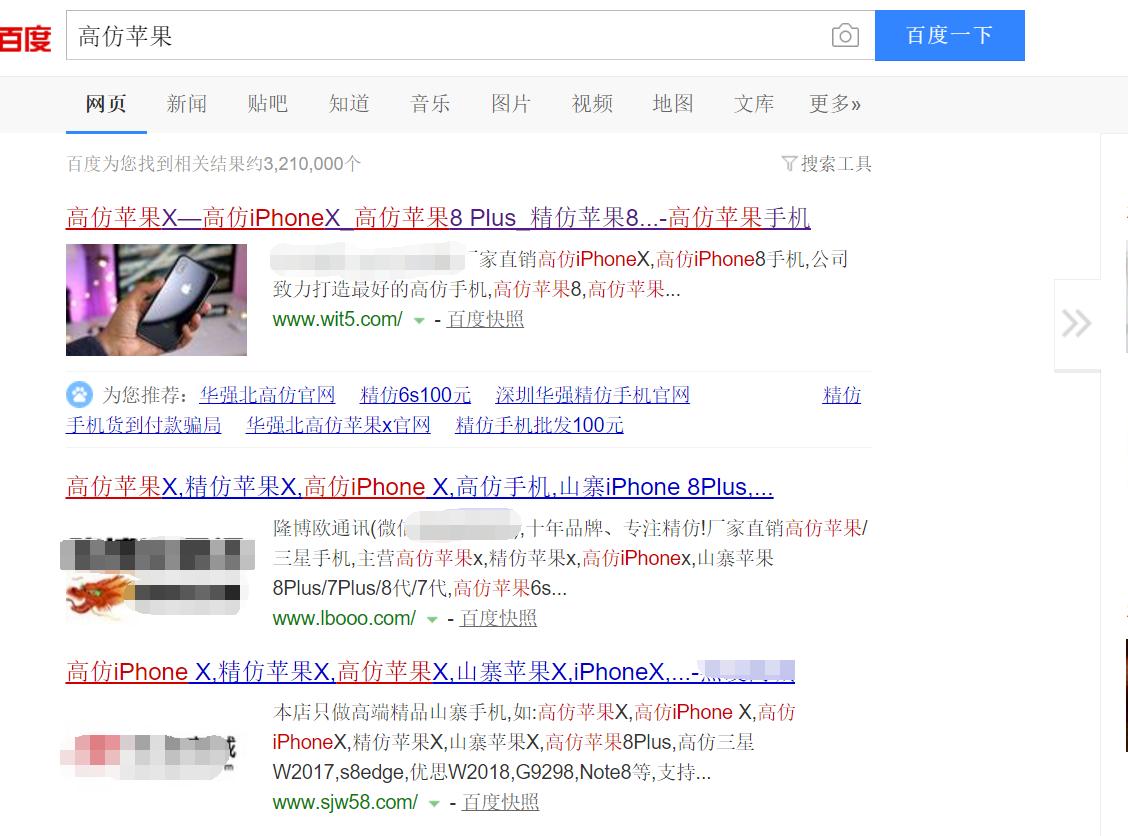Expand the right side panel double-chevron

(x=1077, y=322)
